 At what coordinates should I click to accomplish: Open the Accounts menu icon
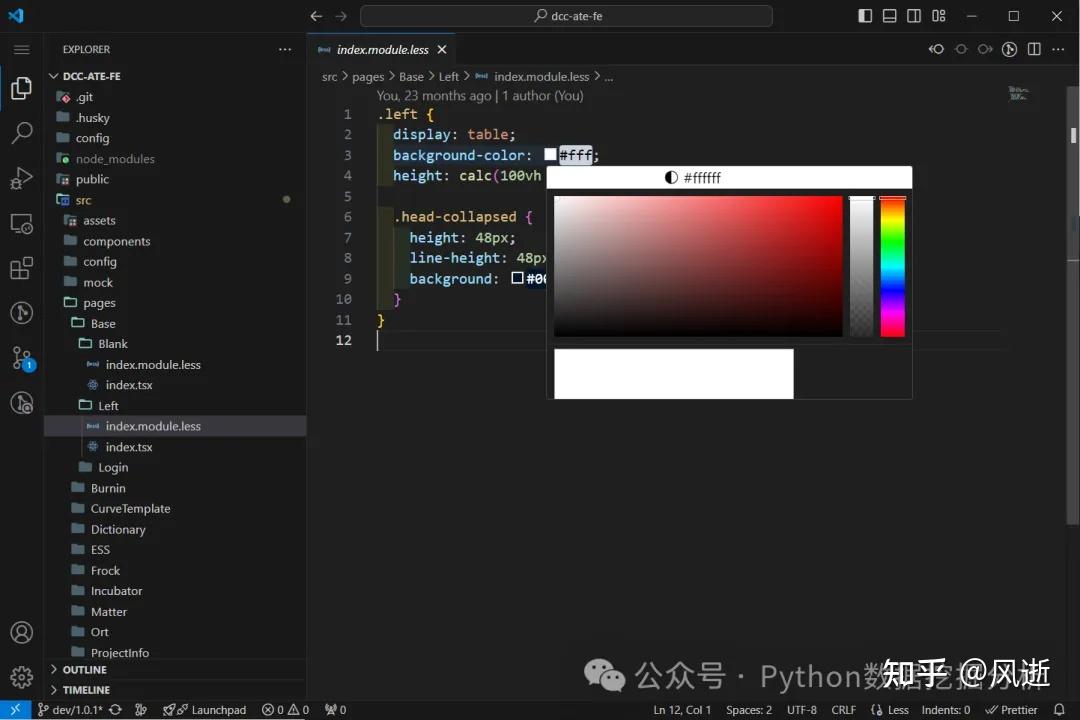pyautogui.click(x=21, y=632)
